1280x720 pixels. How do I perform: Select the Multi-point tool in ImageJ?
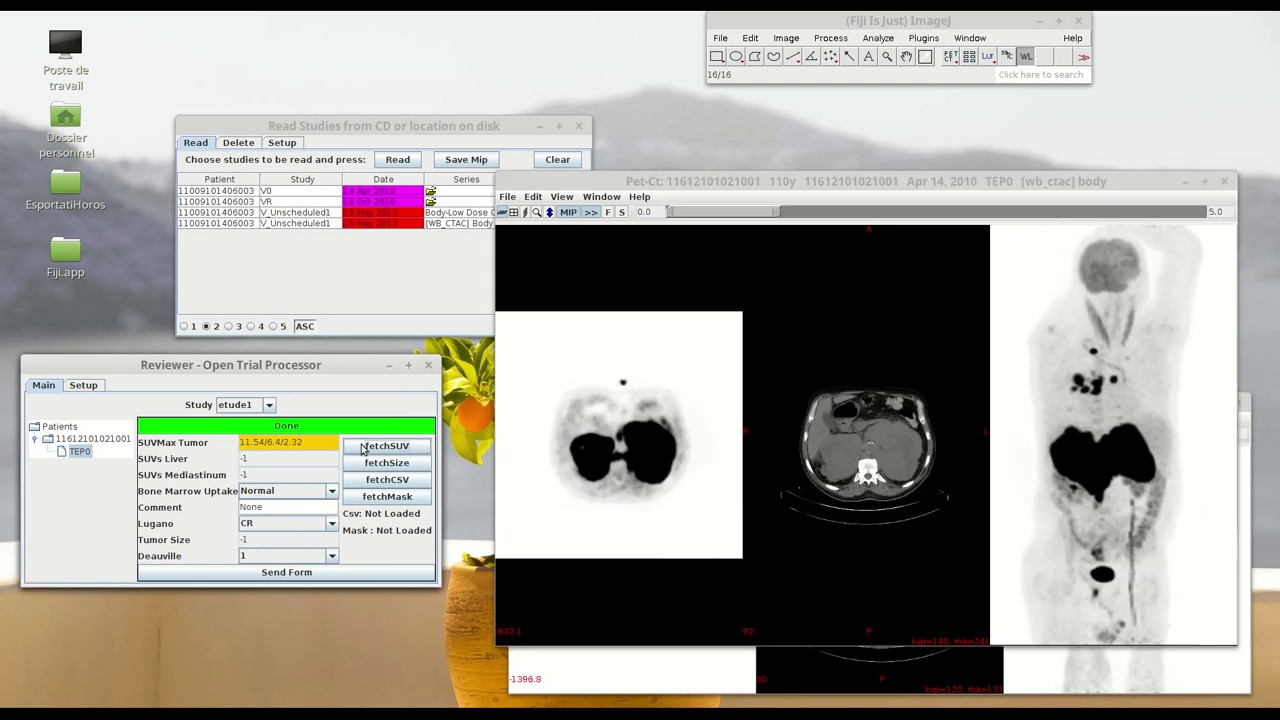point(830,56)
